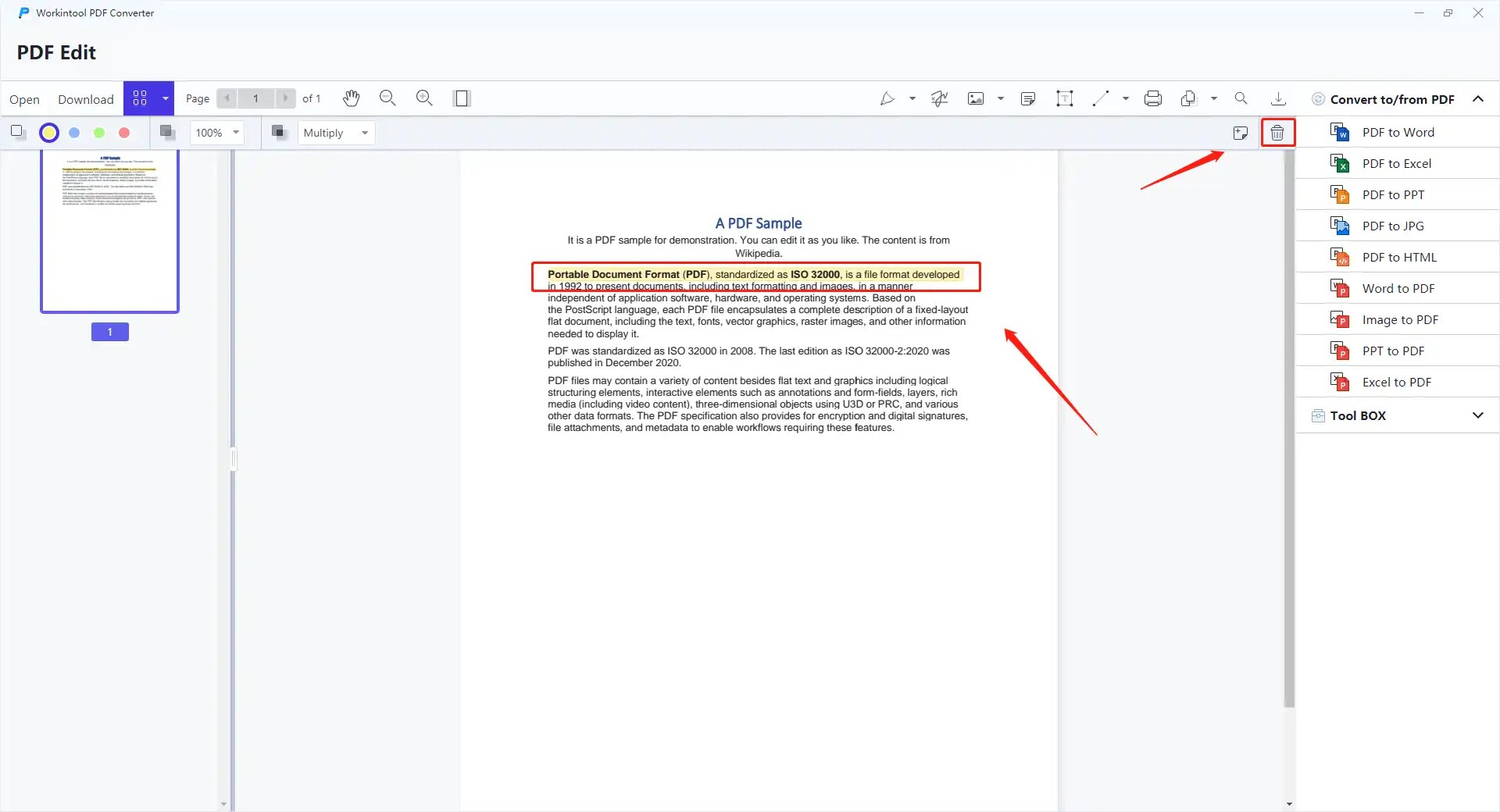The image size is (1500, 812).
Task: Insert an image into the PDF
Action: 977,98
